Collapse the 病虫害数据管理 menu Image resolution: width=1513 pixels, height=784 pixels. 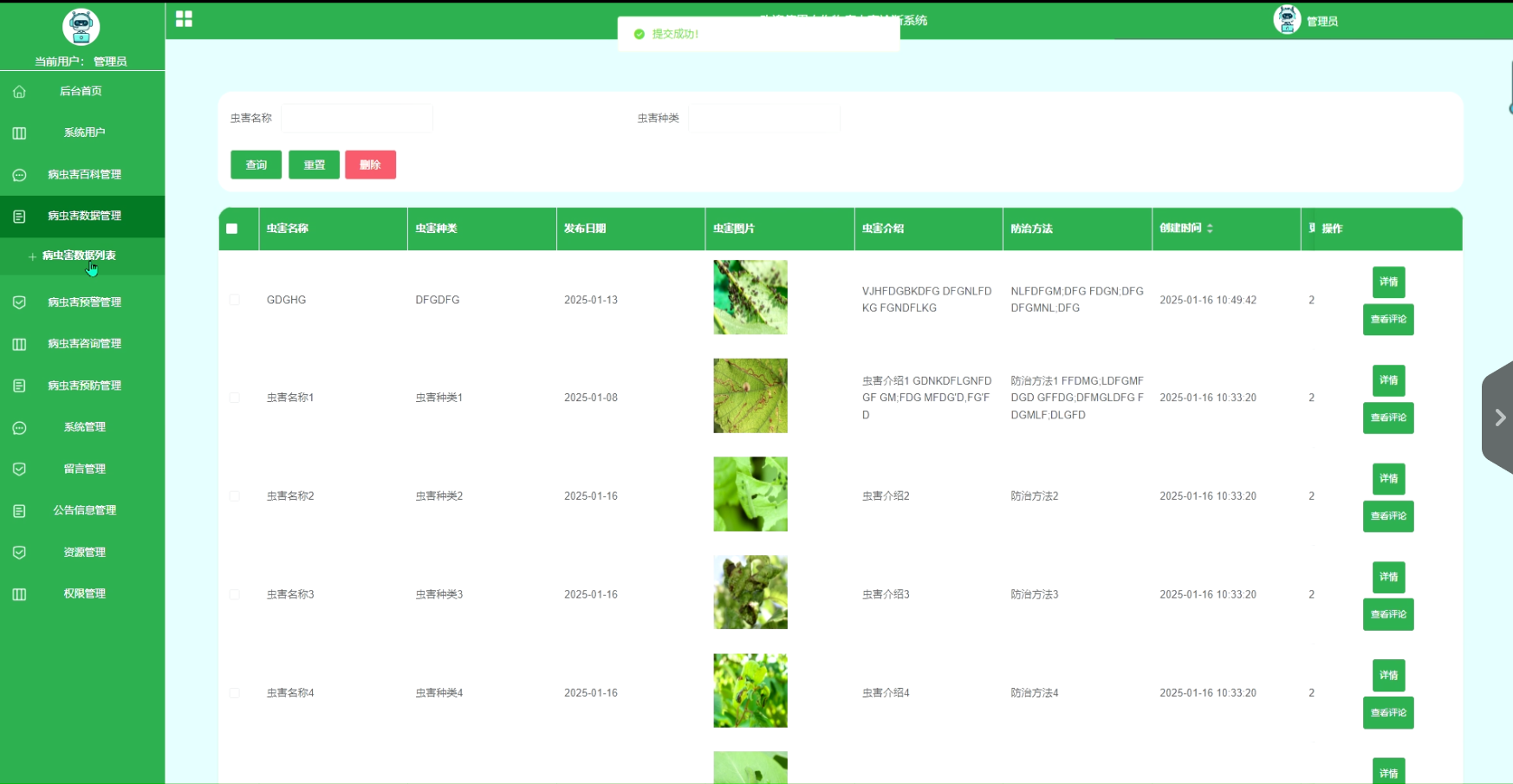(x=82, y=216)
